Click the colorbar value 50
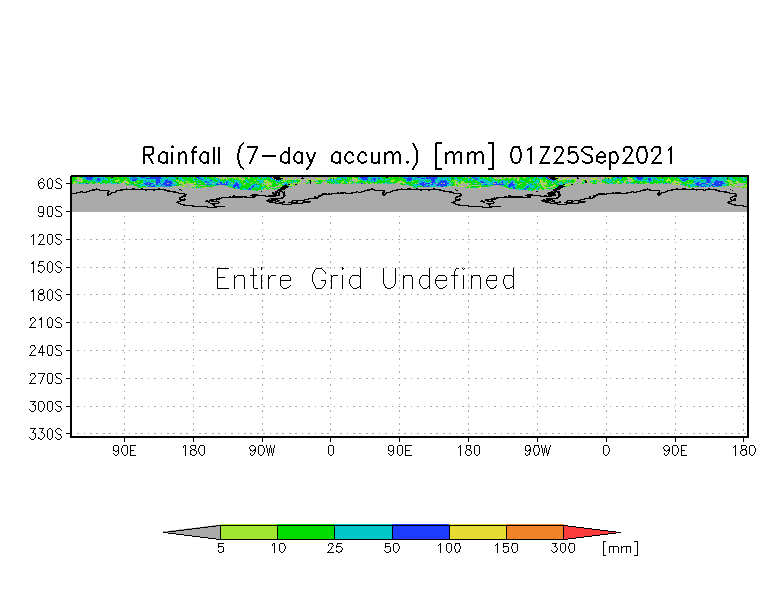Image resolution: width=784 pixels, height=612 pixels. [x=392, y=548]
